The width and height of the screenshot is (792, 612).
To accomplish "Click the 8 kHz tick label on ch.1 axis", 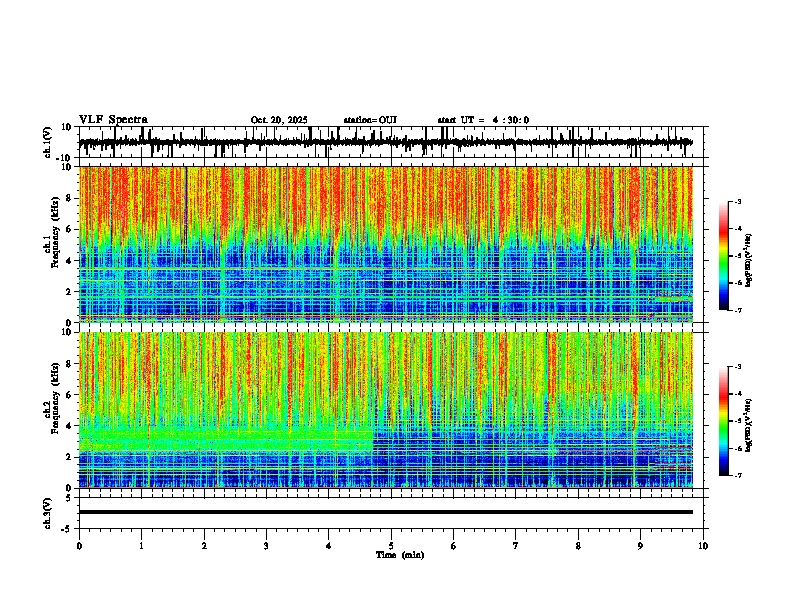I will point(70,198).
